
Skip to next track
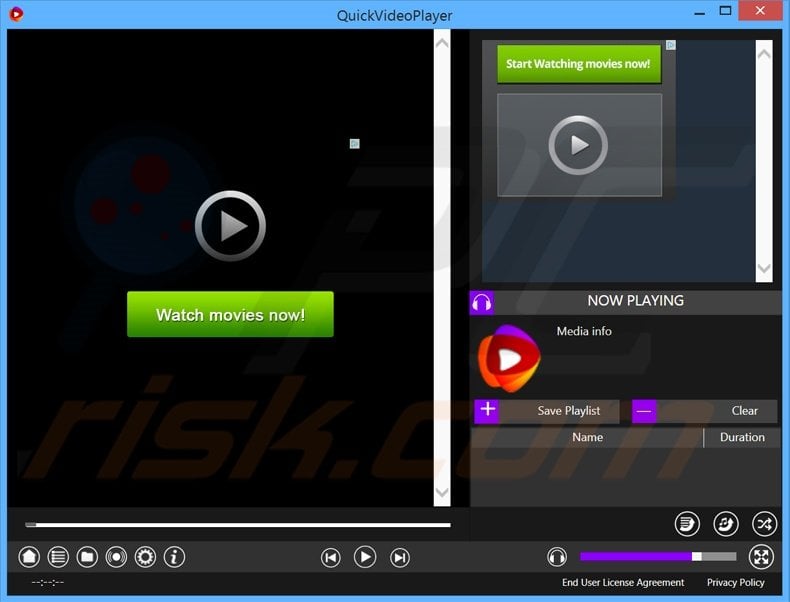click(x=400, y=557)
